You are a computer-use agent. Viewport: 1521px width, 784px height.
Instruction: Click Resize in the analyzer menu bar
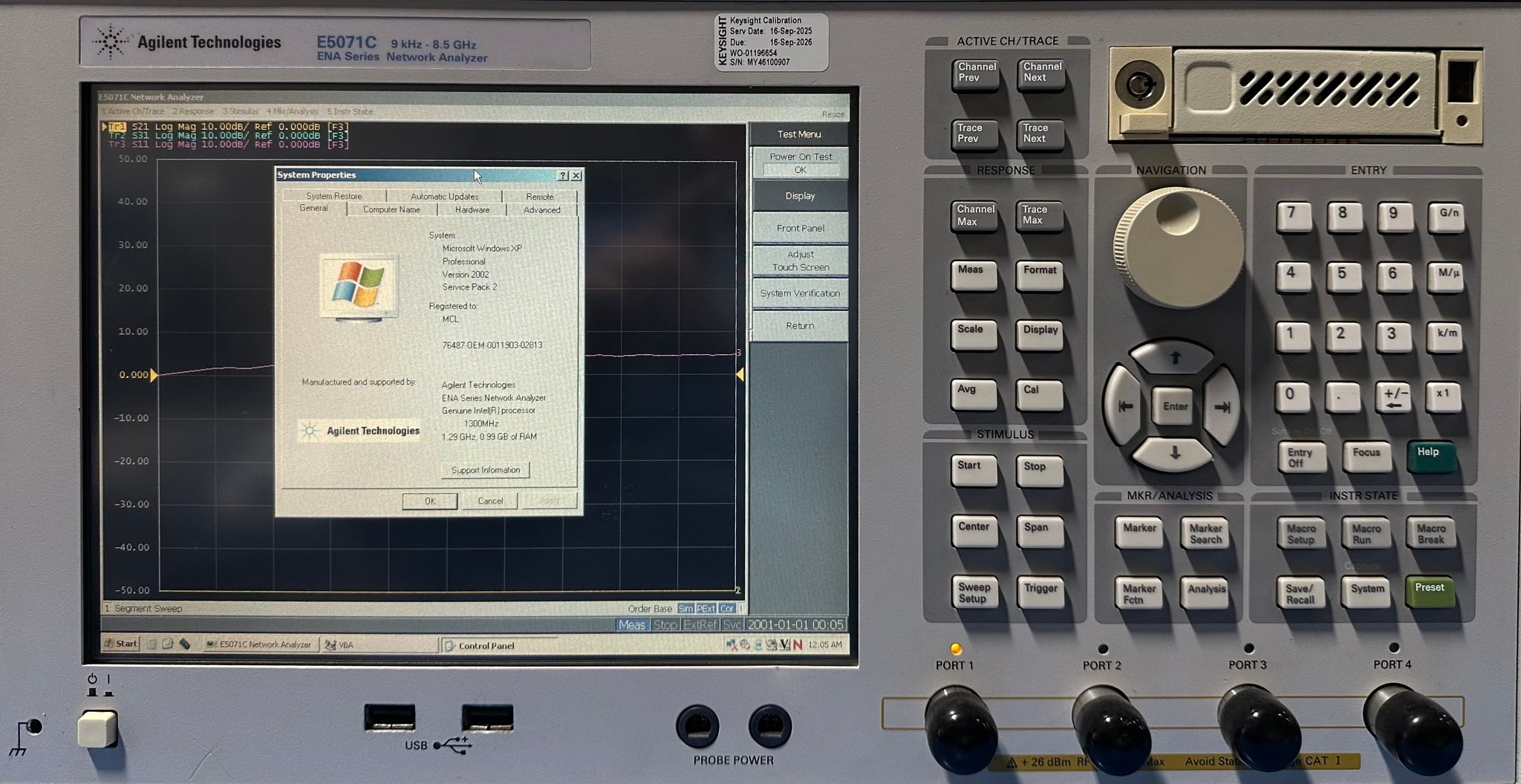tap(833, 114)
